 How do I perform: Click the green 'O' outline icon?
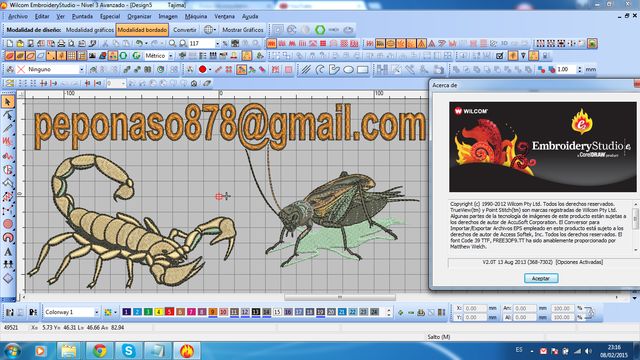[123, 56]
